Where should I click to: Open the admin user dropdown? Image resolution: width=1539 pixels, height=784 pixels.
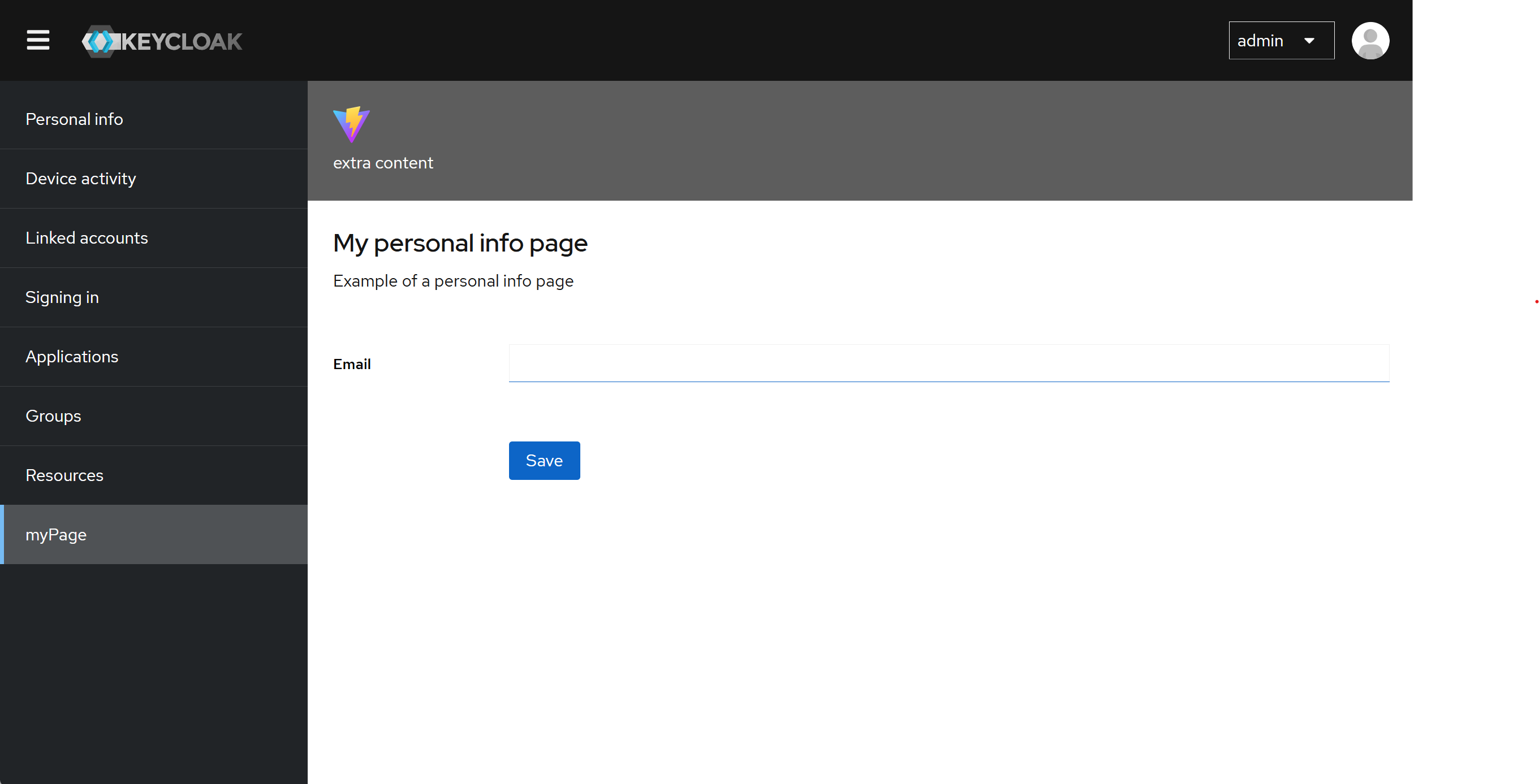pos(1281,41)
